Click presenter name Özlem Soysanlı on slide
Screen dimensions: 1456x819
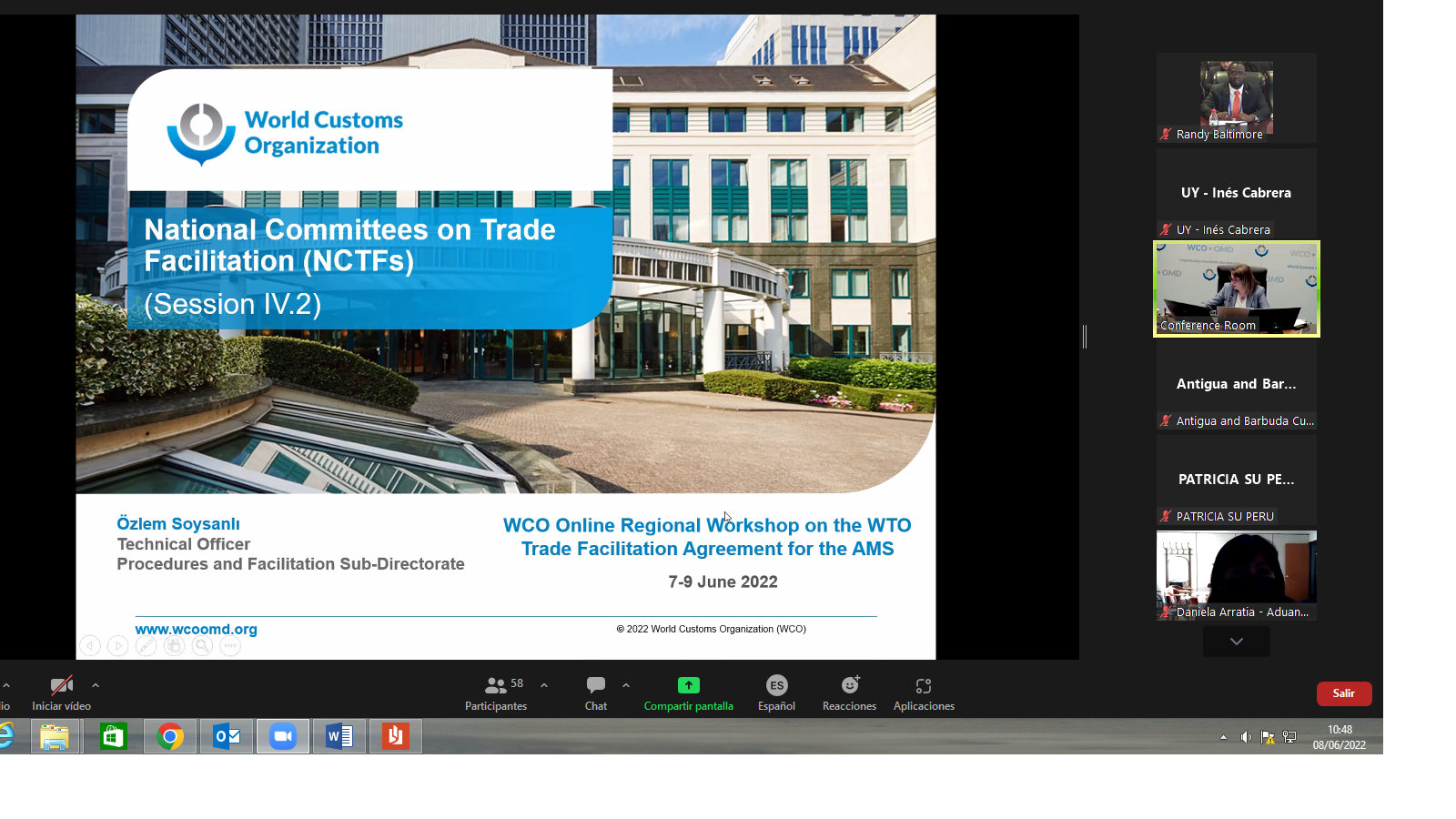[178, 524]
